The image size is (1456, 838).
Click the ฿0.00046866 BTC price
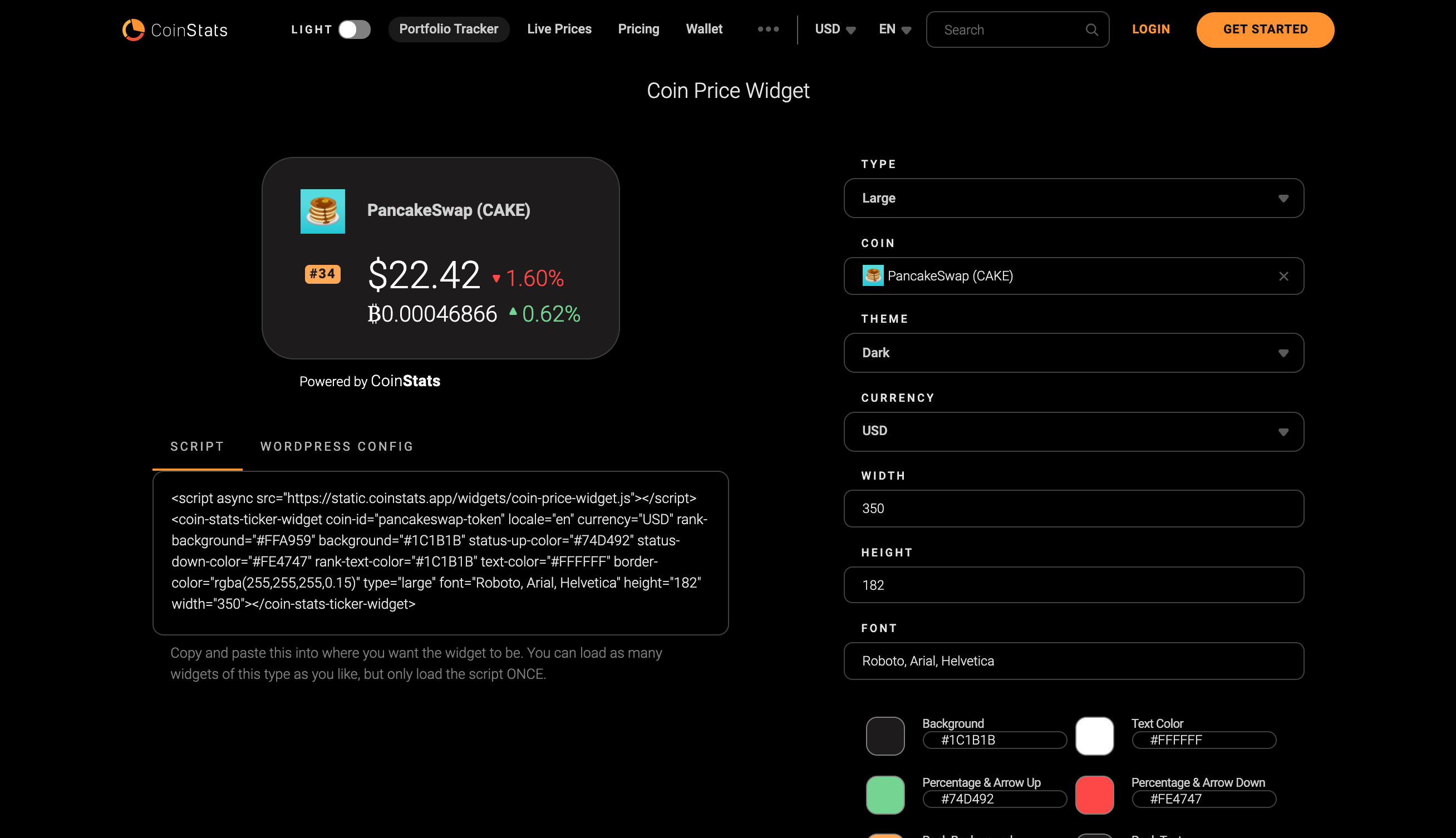[x=432, y=314]
